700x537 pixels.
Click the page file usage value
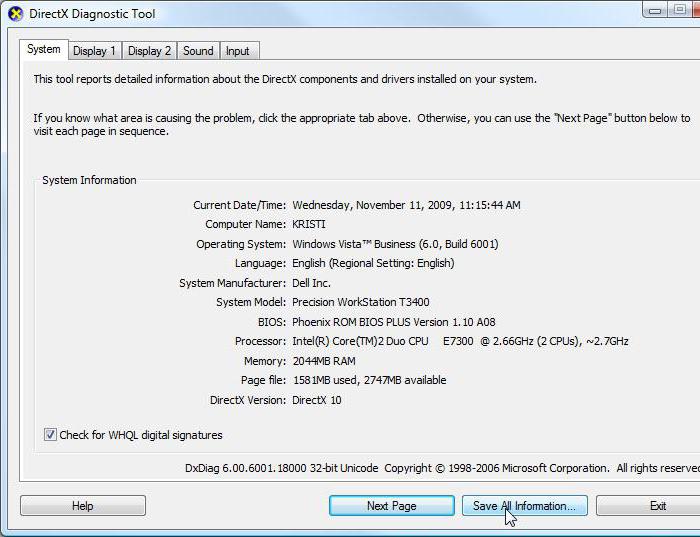370,380
